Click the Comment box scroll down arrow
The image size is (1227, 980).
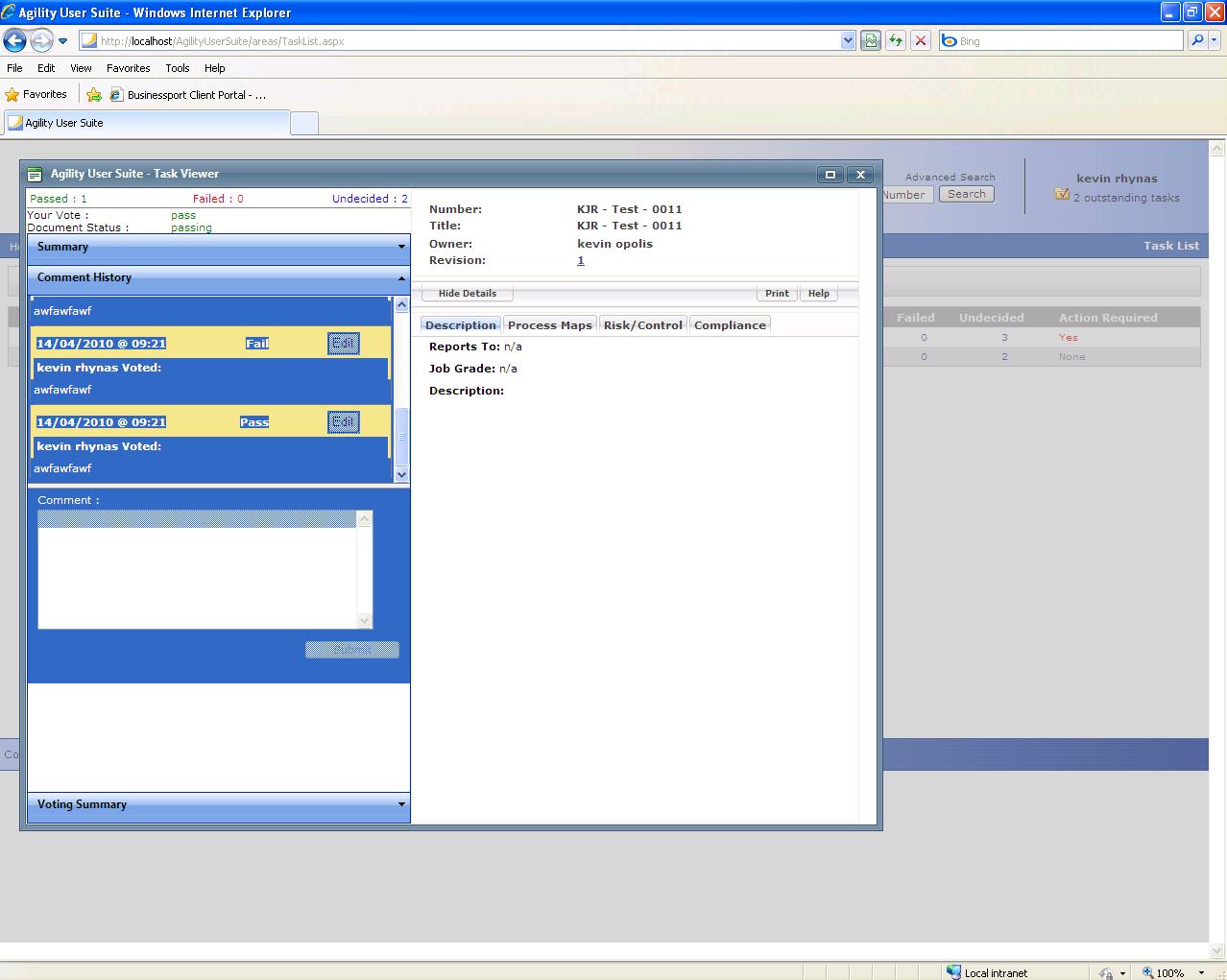[x=364, y=621]
